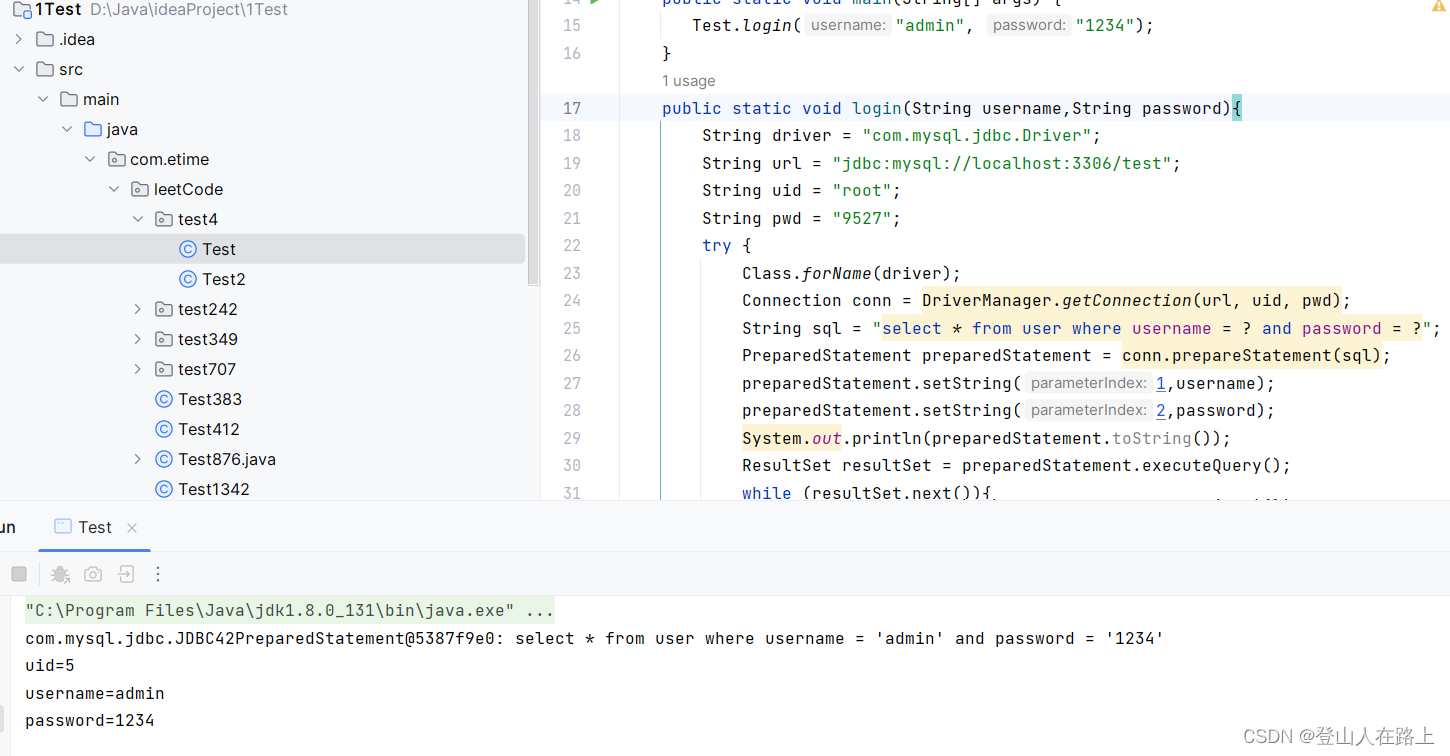Click line number 25 in gutter
Image resolution: width=1450 pixels, height=756 pixels.
click(x=572, y=328)
